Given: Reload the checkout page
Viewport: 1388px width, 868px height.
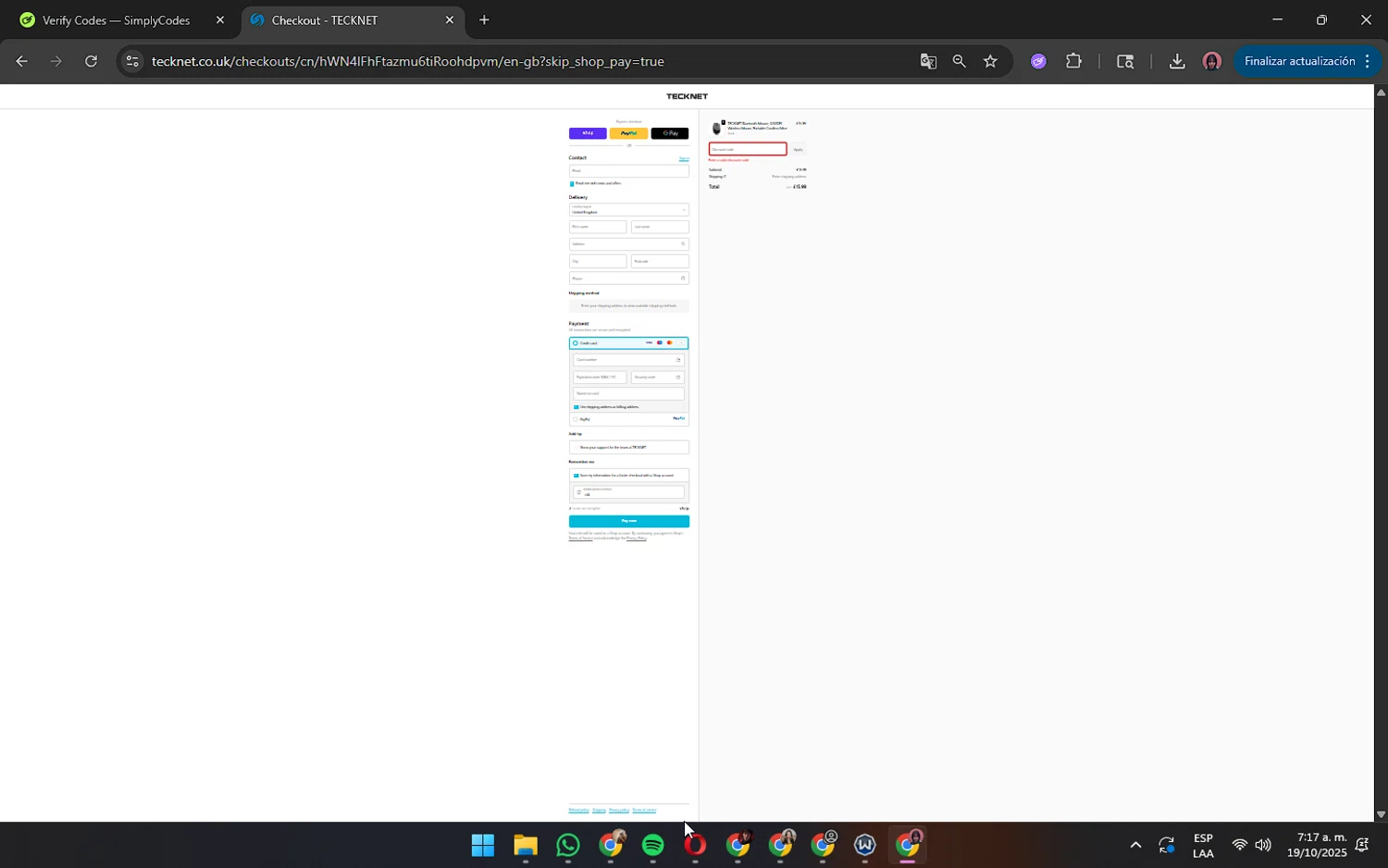Looking at the screenshot, I should coord(91,61).
